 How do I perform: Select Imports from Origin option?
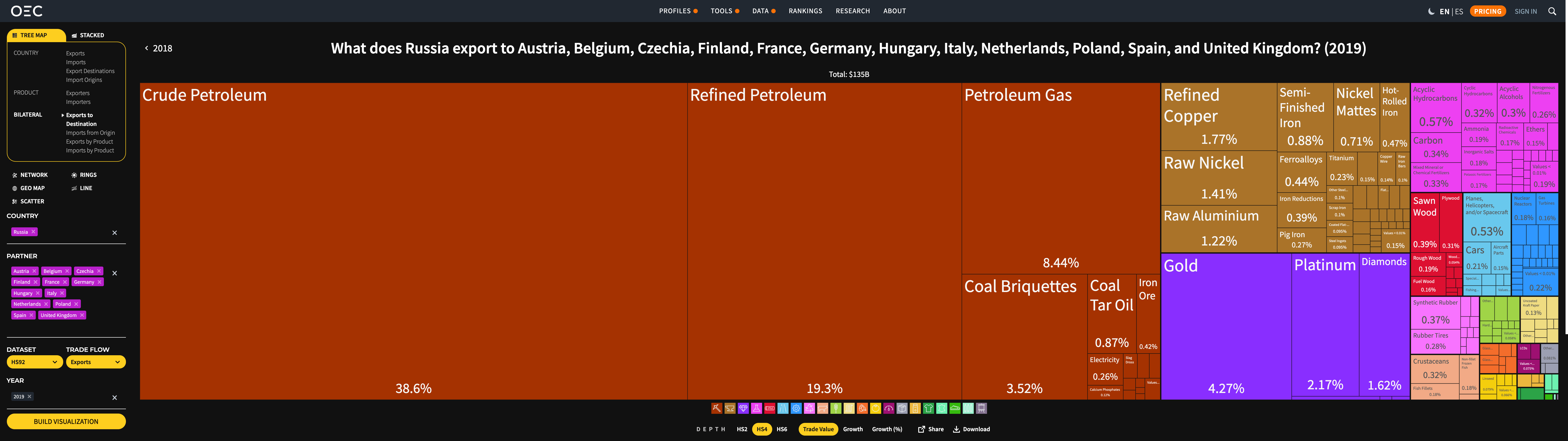pos(90,133)
